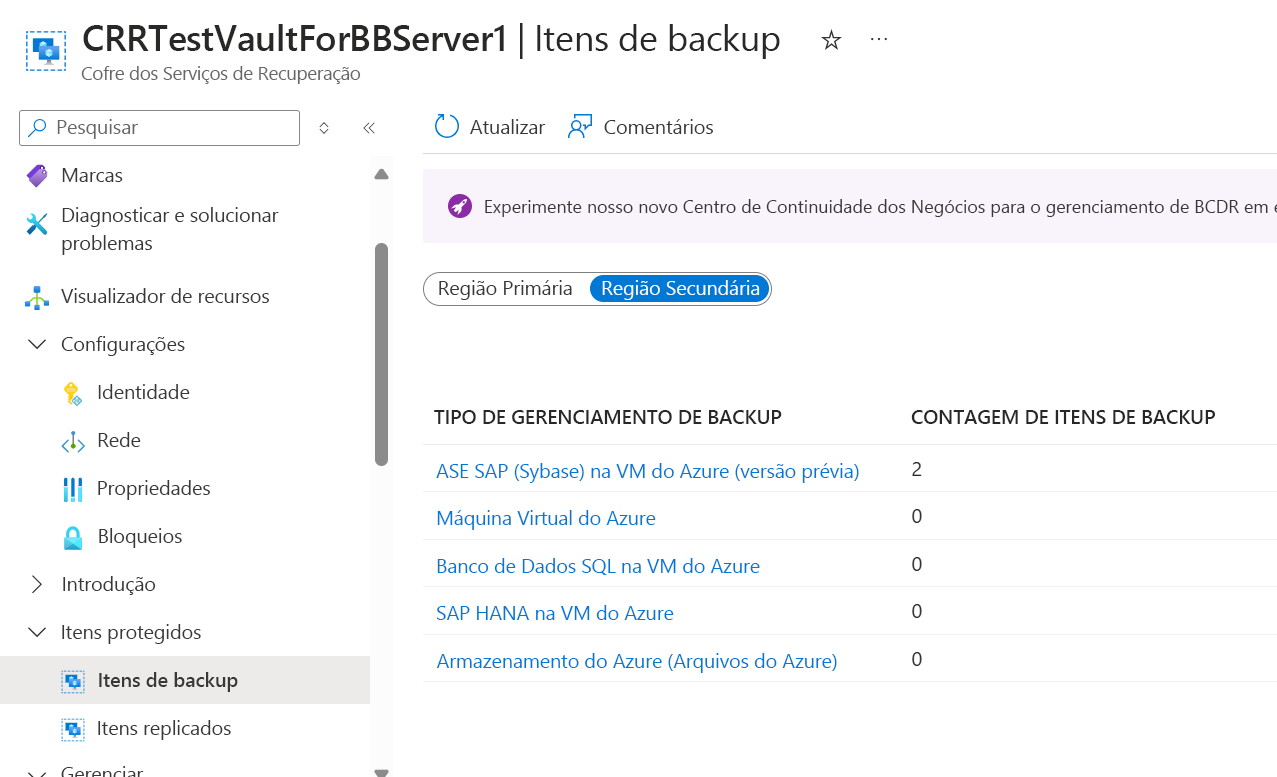The height and width of the screenshot is (777, 1277).
Task: Open ASE SAP (Sybase) na VM link
Action: click(647, 471)
